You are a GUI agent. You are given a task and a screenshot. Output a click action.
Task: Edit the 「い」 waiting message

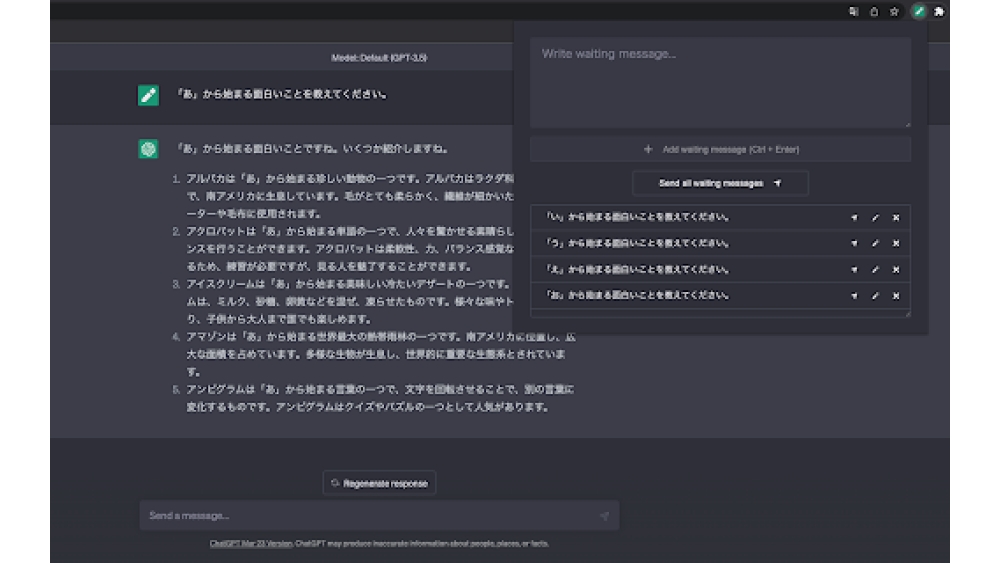875,217
